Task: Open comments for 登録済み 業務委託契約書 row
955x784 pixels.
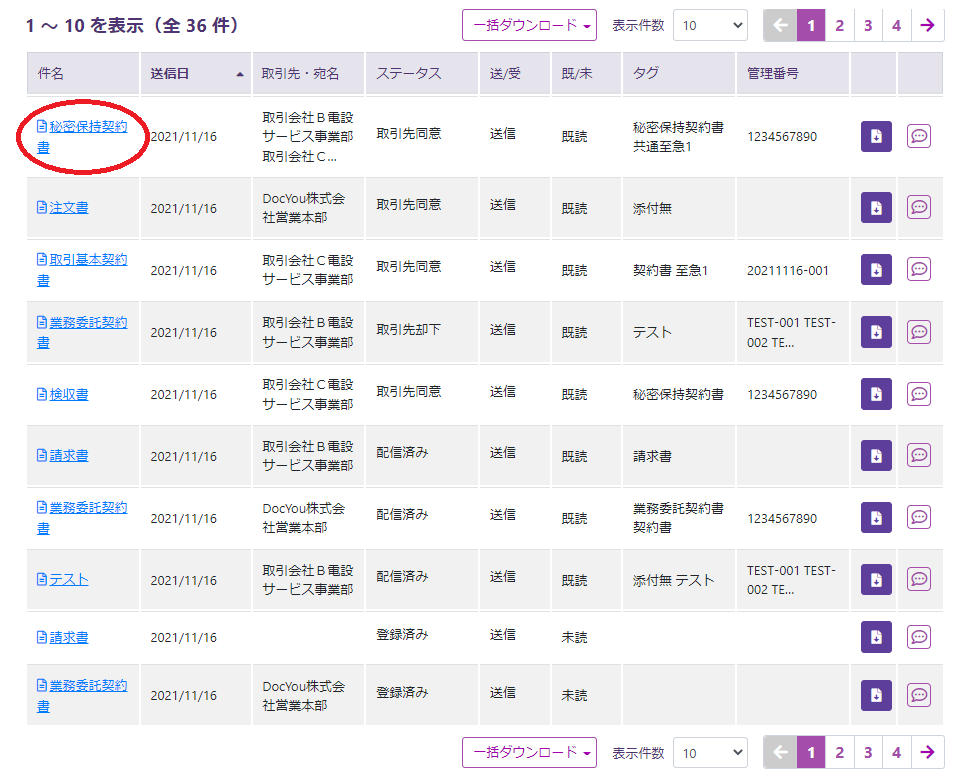Action: pos(918,695)
